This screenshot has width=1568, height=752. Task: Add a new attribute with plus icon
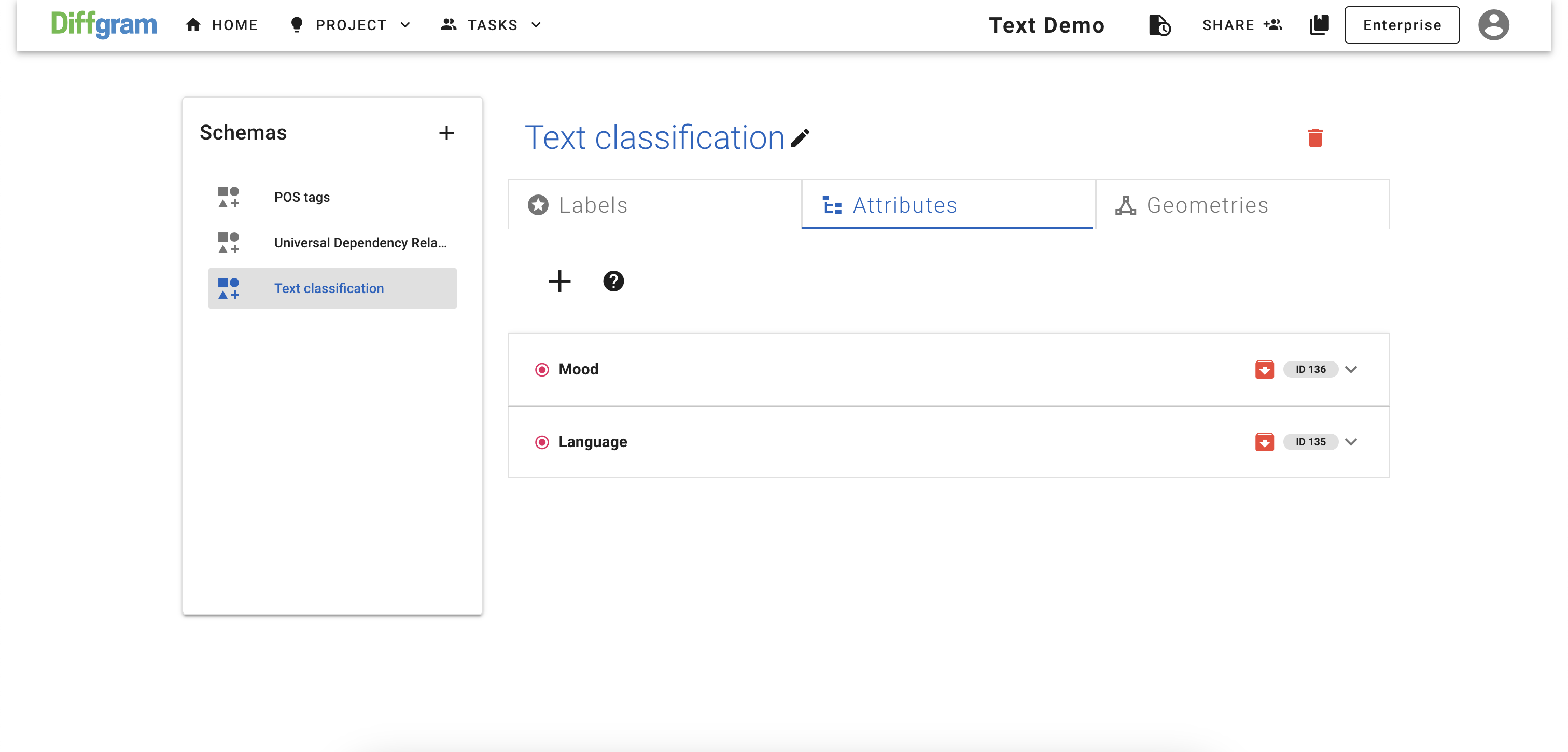559,281
